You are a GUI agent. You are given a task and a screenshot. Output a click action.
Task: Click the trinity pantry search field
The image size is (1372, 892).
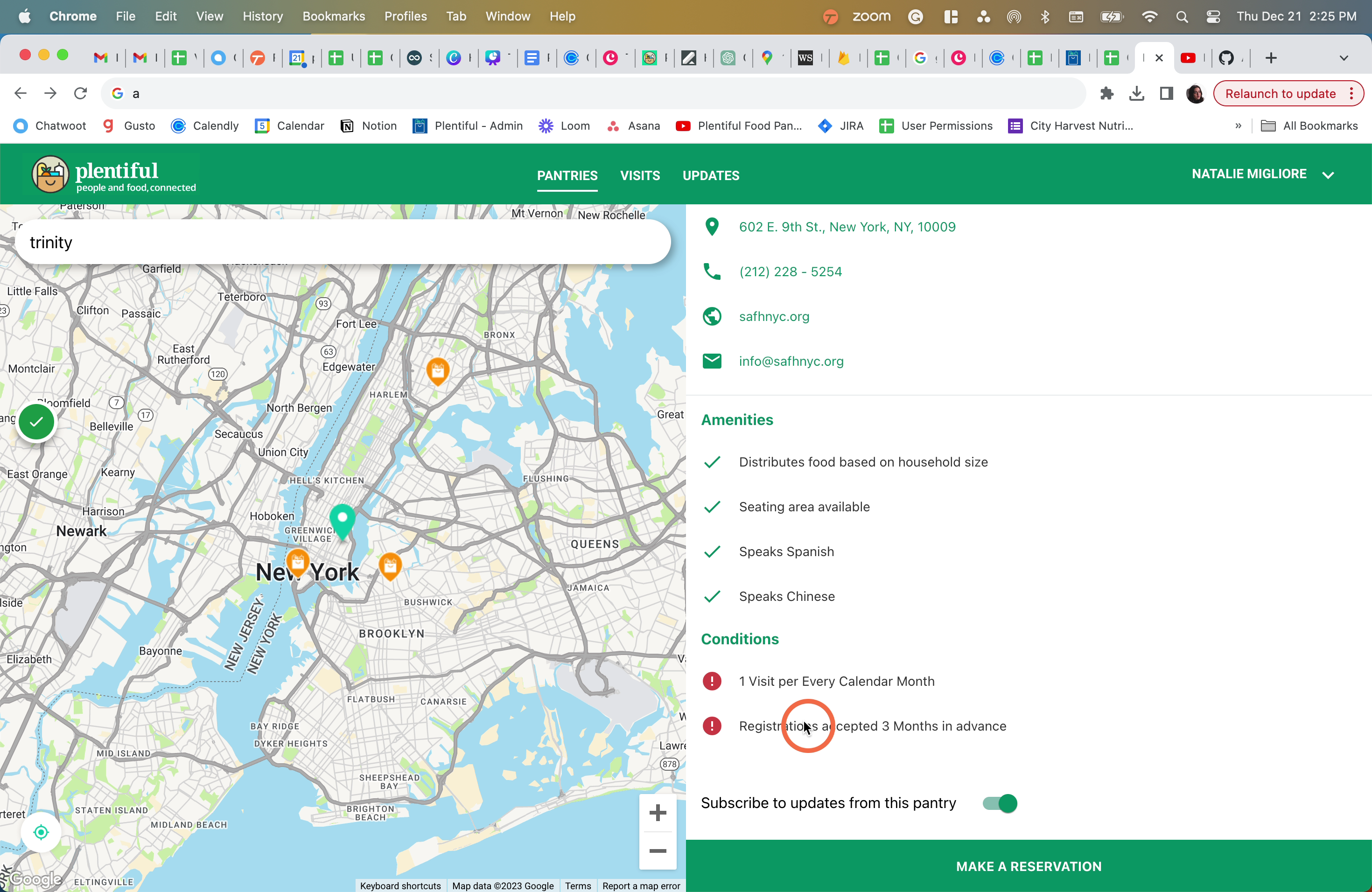[343, 242]
